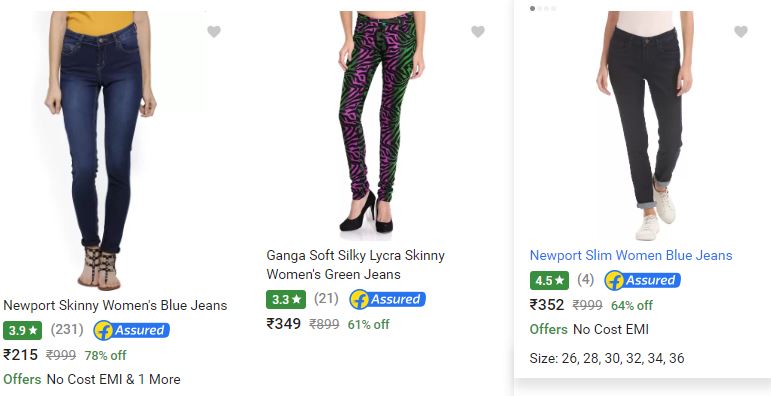The width and height of the screenshot is (771, 396).
Task: Toggle wishlist heart on Ganga Green Jeans
Action: pyautogui.click(x=477, y=31)
